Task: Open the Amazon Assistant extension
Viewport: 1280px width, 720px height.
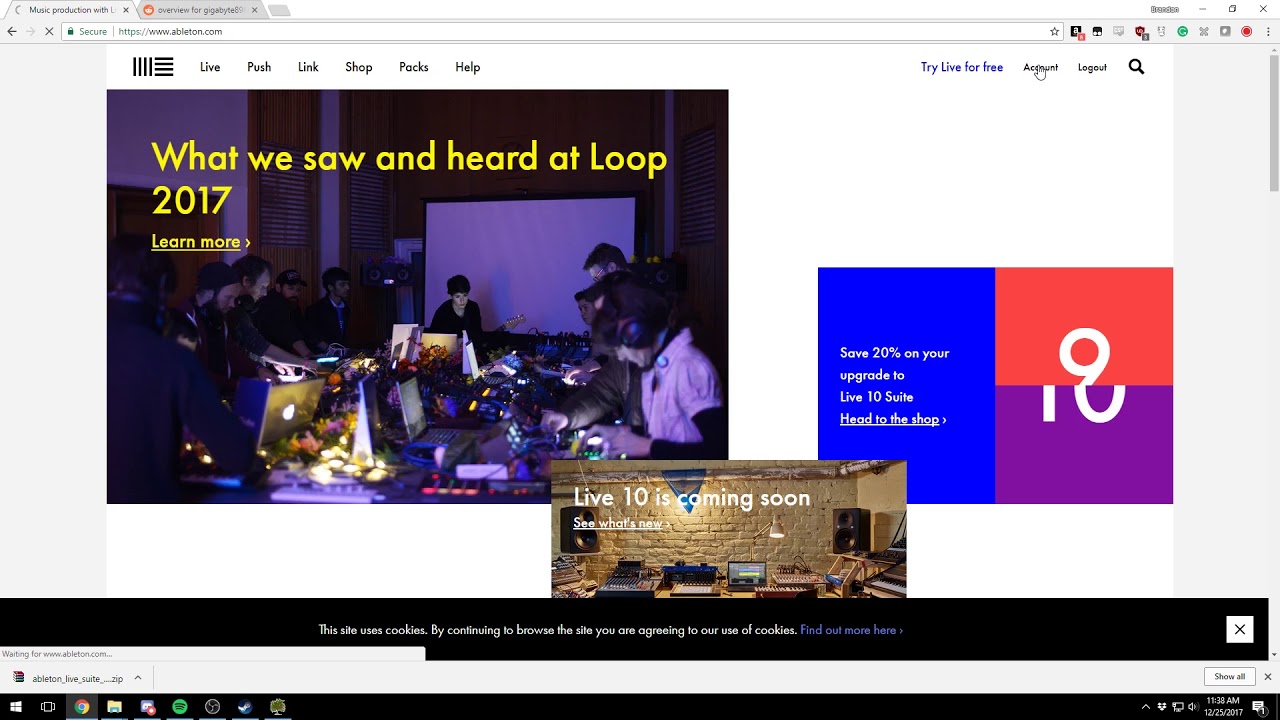Action: [1076, 32]
